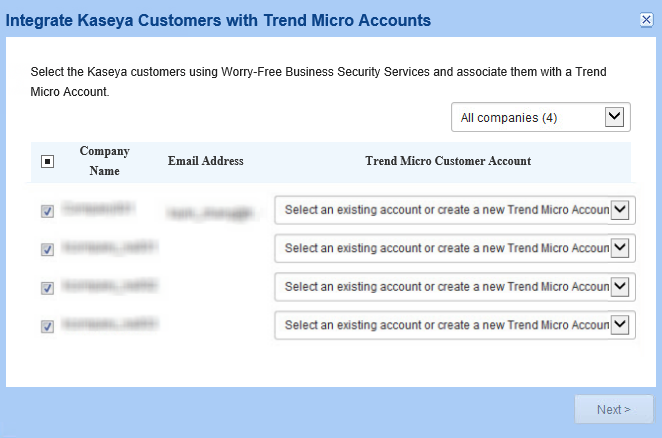Screen dimensions: 662x438
Task: Click the Email Address column header
Action: coord(205,161)
